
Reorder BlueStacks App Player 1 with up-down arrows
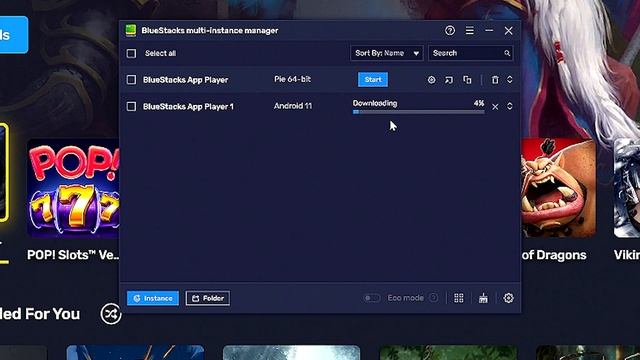coord(509,106)
